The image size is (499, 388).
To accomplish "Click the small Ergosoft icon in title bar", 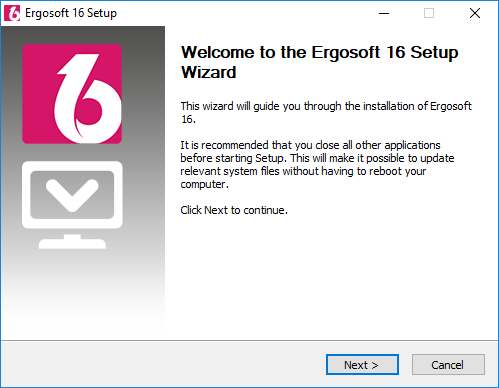I will (12, 13).
